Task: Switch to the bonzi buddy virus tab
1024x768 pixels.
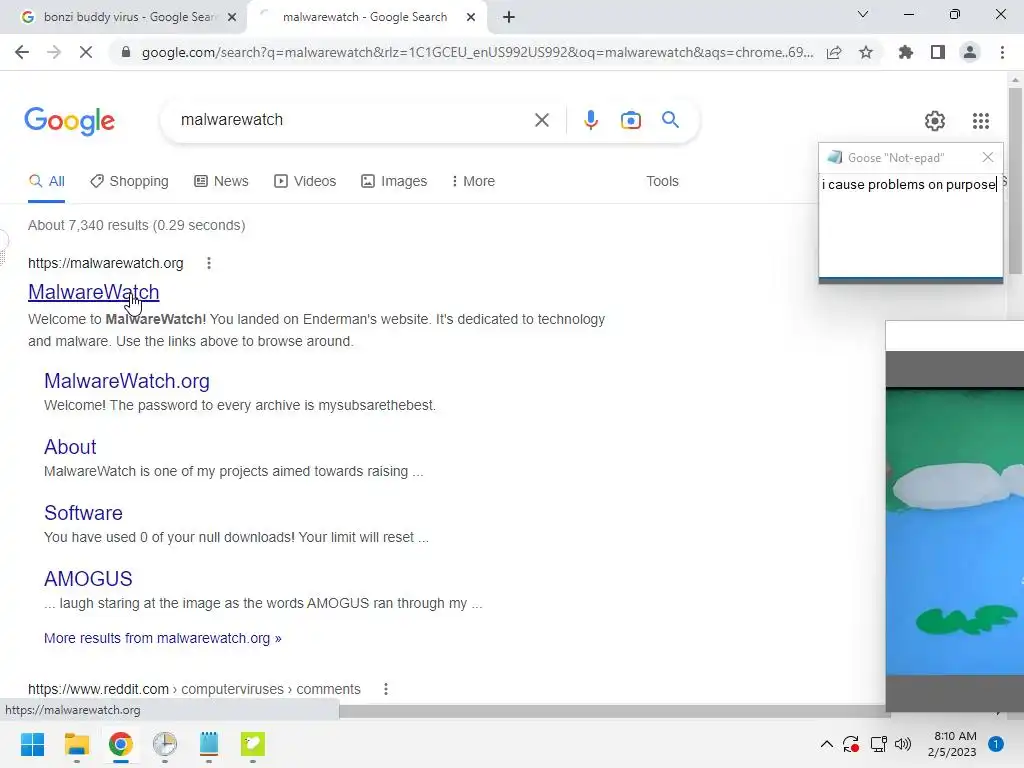Action: [124, 17]
